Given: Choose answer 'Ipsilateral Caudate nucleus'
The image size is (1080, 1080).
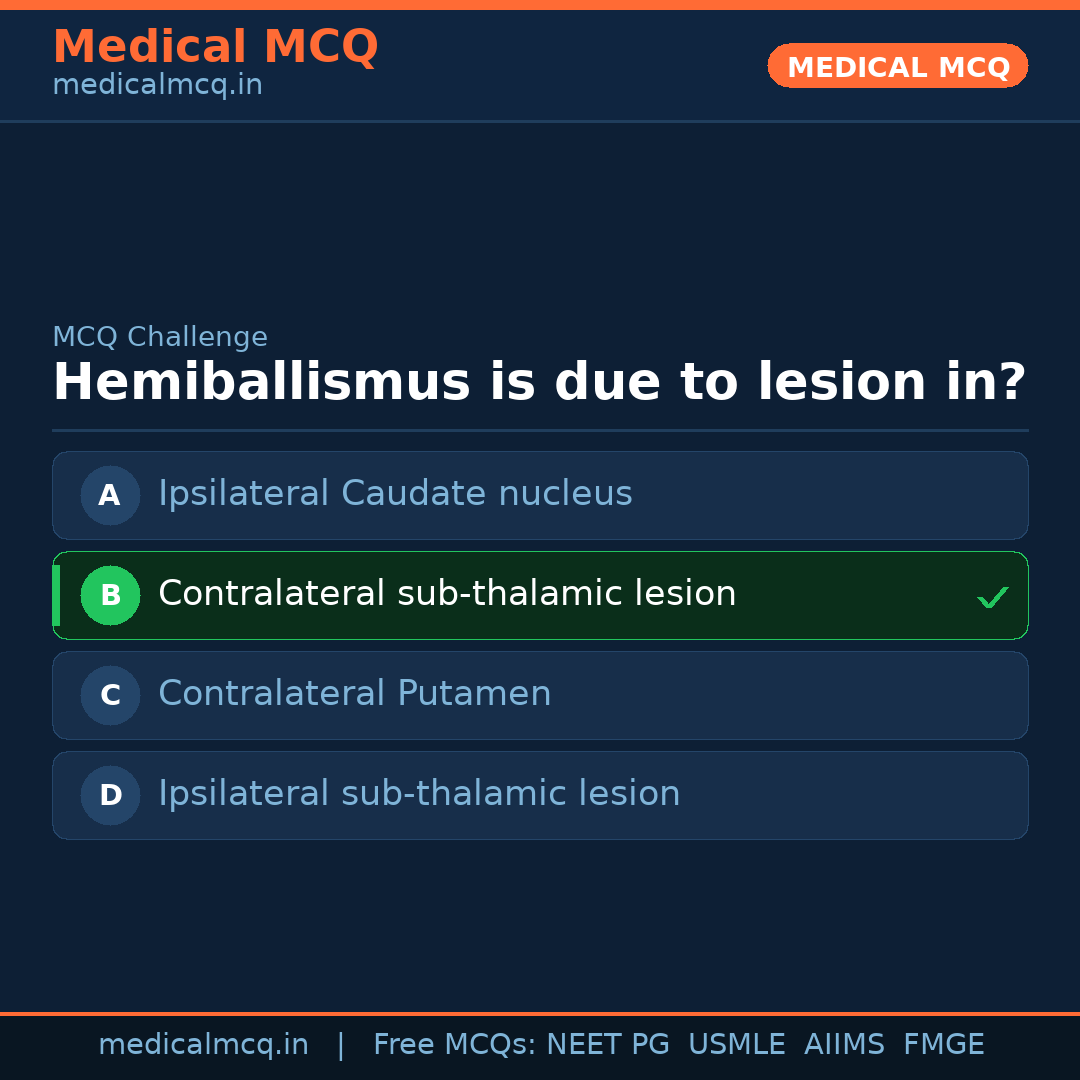Looking at the screenshot, I should click(395, 494).
